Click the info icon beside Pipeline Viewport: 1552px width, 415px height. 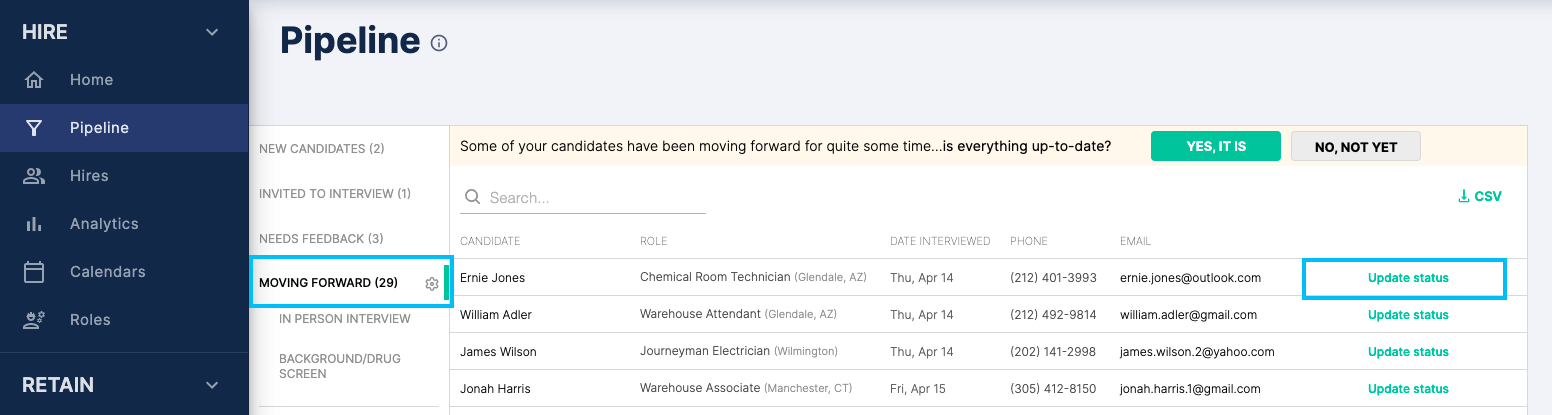click(438, 43)
